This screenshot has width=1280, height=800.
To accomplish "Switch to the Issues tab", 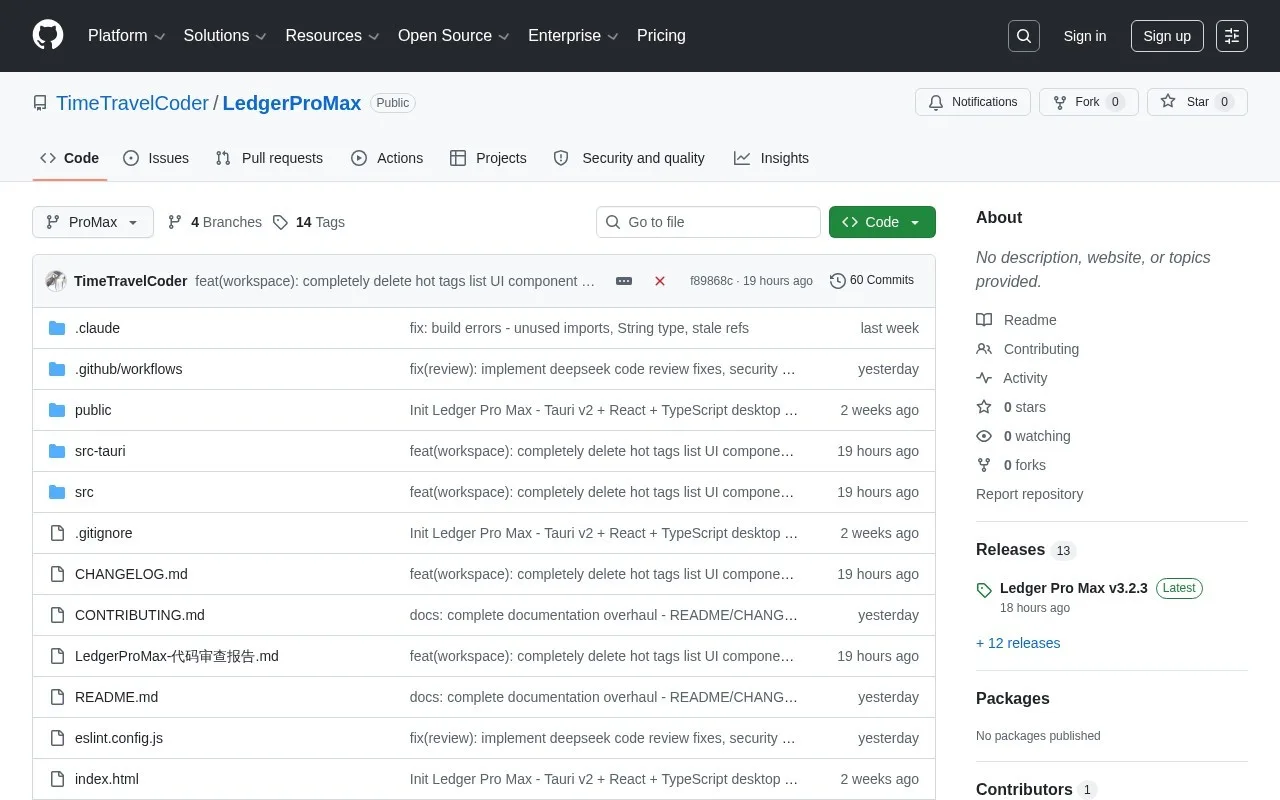I will click(x=156, y=158).
